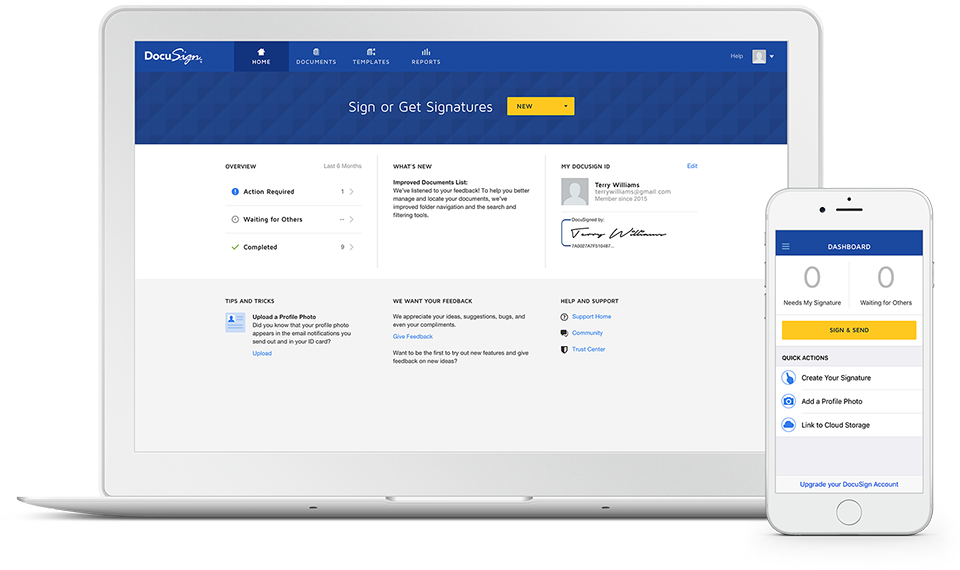
Task: Open the user profile avatar menu
Action: tap(762, 56)
